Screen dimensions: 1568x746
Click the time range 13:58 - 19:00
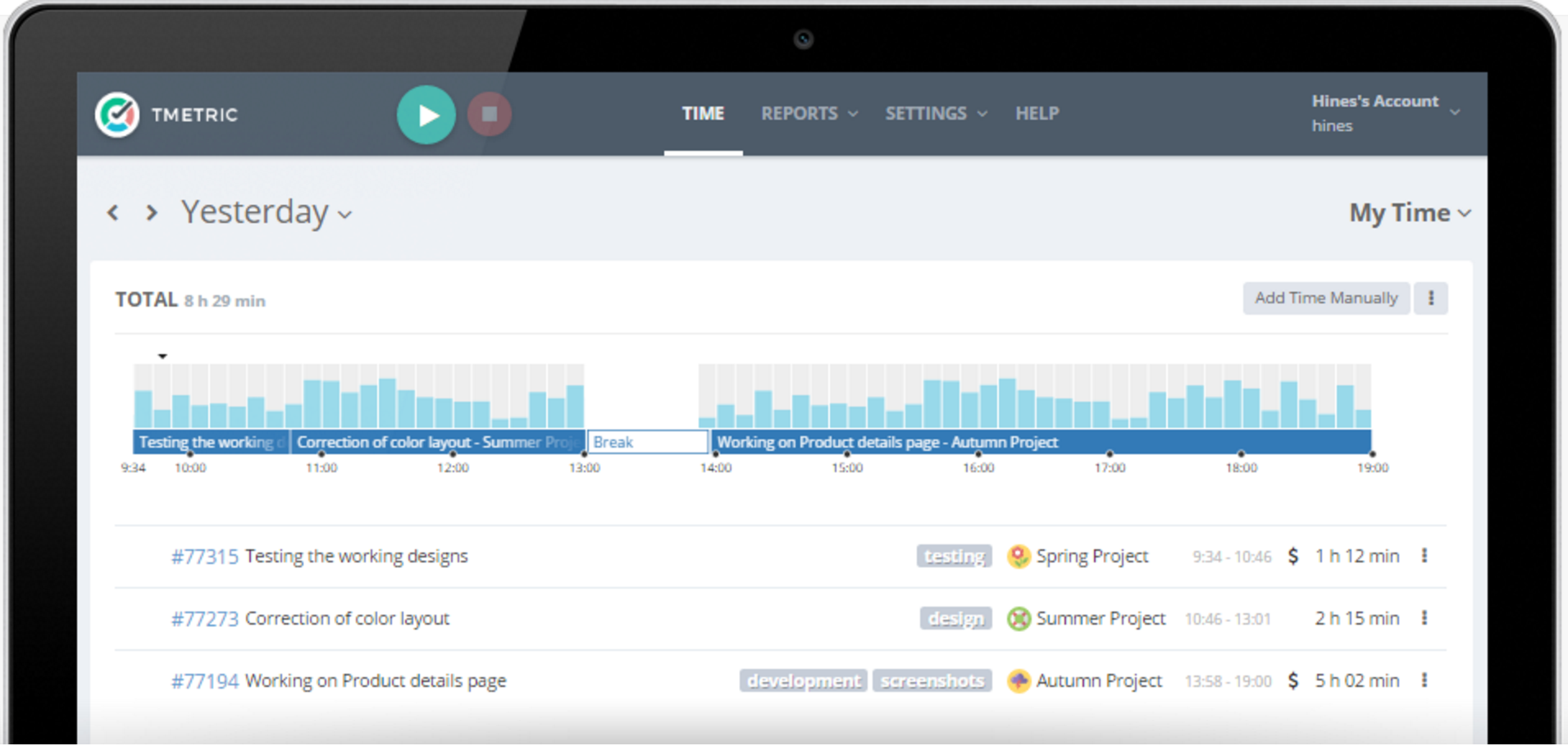click(x=1228, y=681)
